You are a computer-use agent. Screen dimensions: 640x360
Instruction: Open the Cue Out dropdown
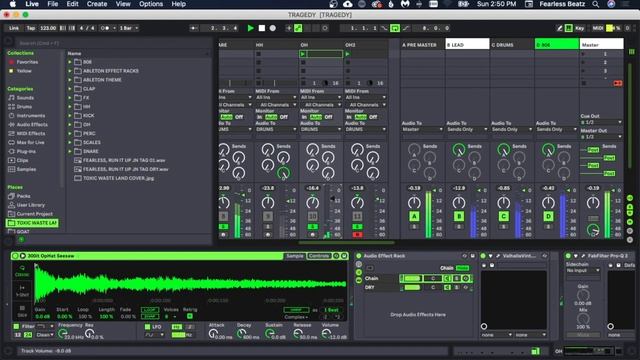(601, 122)
